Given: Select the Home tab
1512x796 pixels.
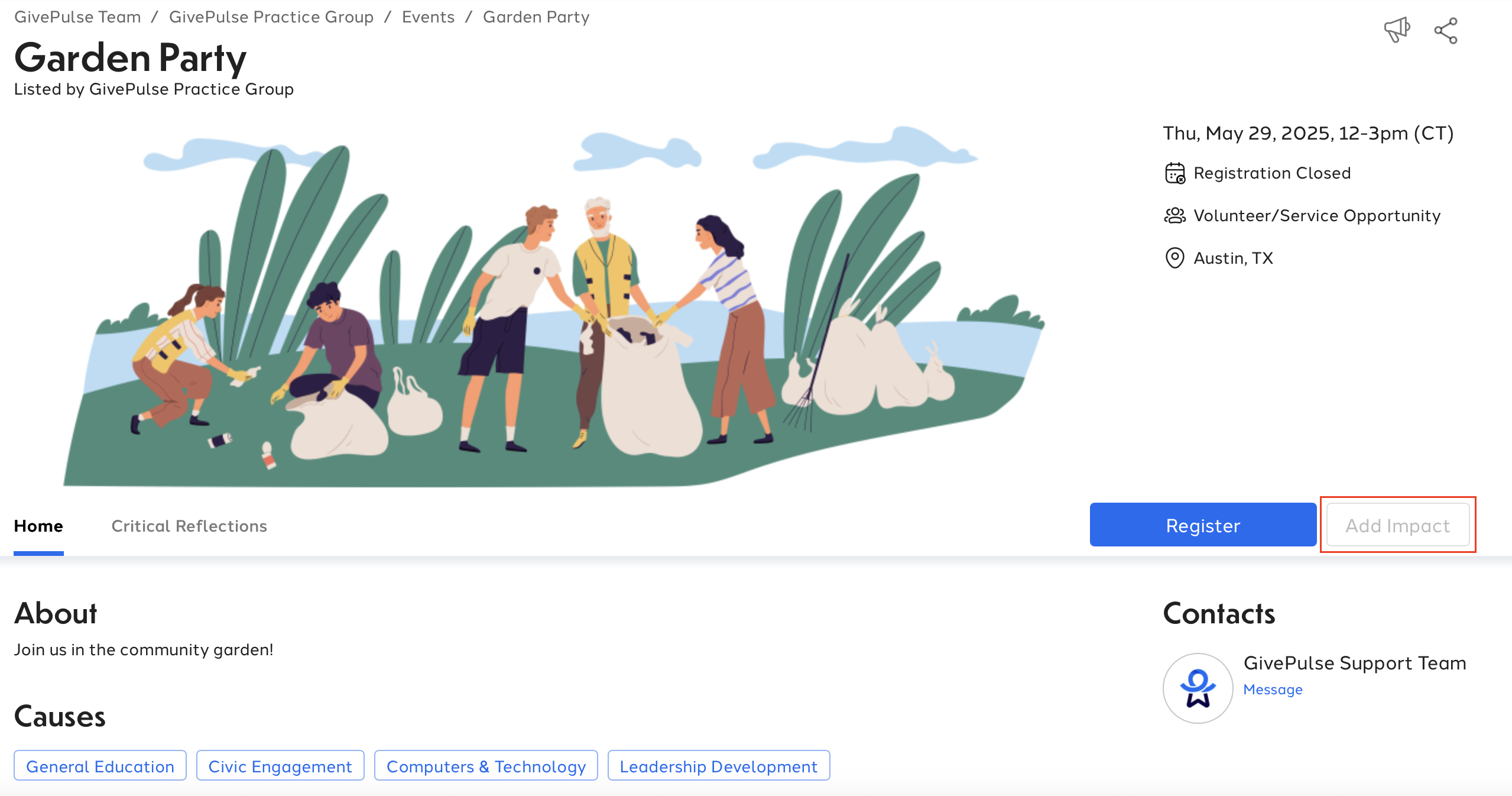Looking at the screenshot, I should [x=38, y=526].
